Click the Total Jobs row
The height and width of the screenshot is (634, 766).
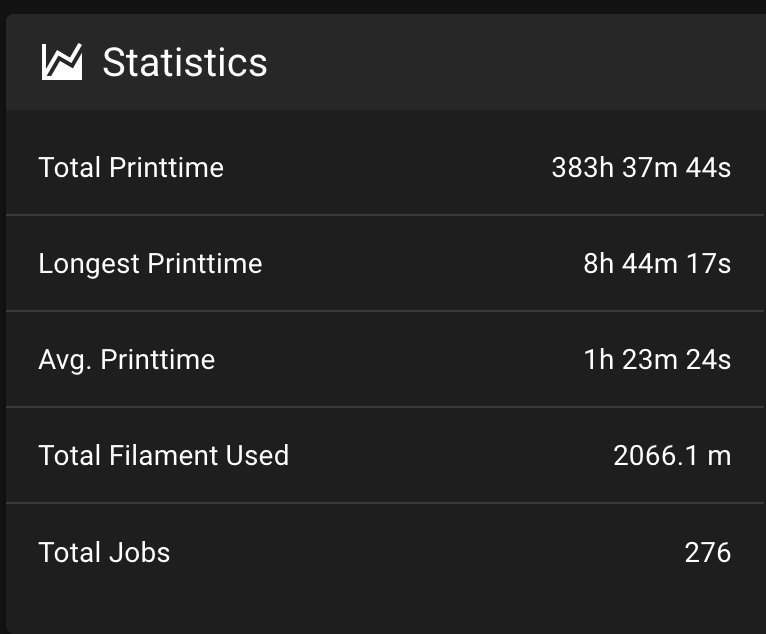coord(386,552)
